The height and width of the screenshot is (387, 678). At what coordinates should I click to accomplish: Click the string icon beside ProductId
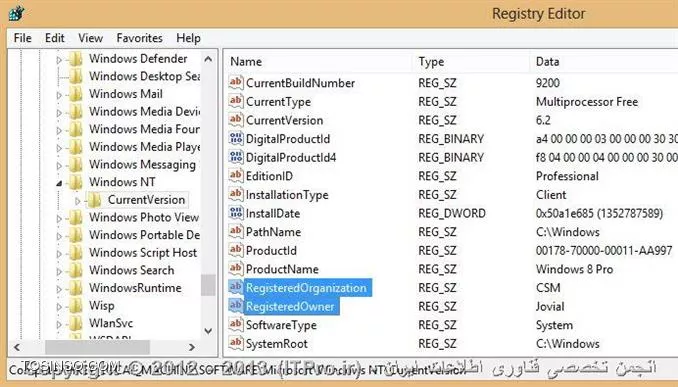coord(236,250)
